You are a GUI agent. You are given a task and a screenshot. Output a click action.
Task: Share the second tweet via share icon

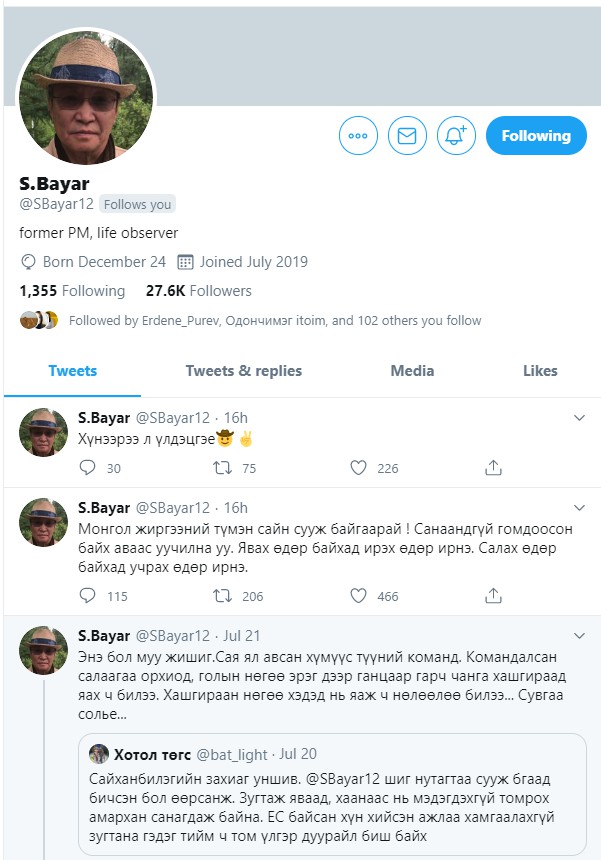click(493, 596)
